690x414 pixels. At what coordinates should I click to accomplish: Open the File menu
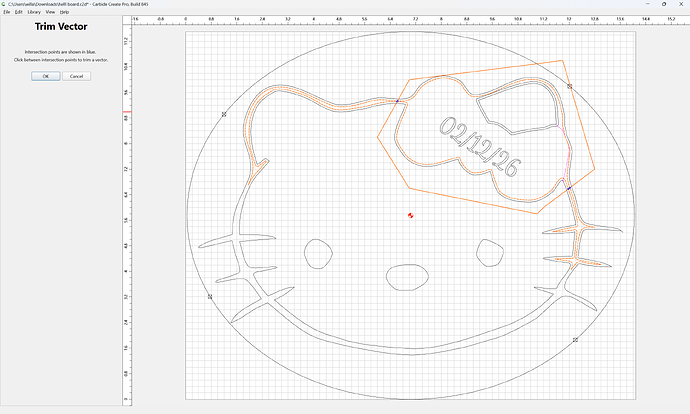[x=7, y=12]
